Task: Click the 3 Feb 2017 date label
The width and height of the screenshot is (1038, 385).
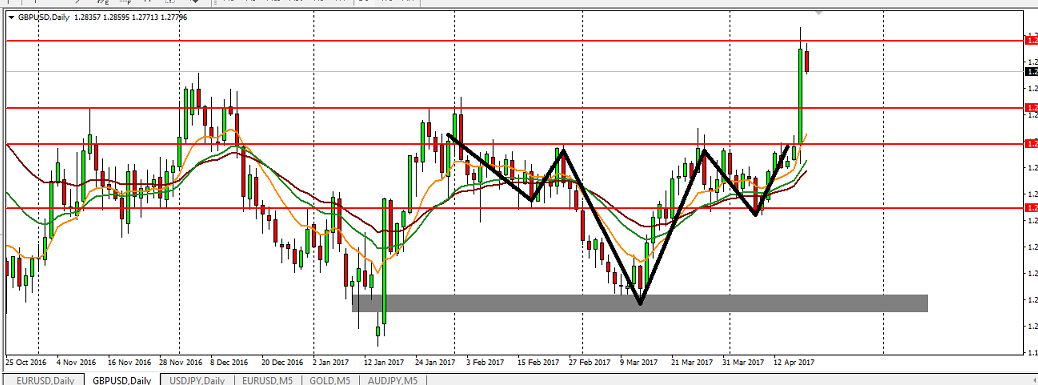Action: click(x=486, y=363)
